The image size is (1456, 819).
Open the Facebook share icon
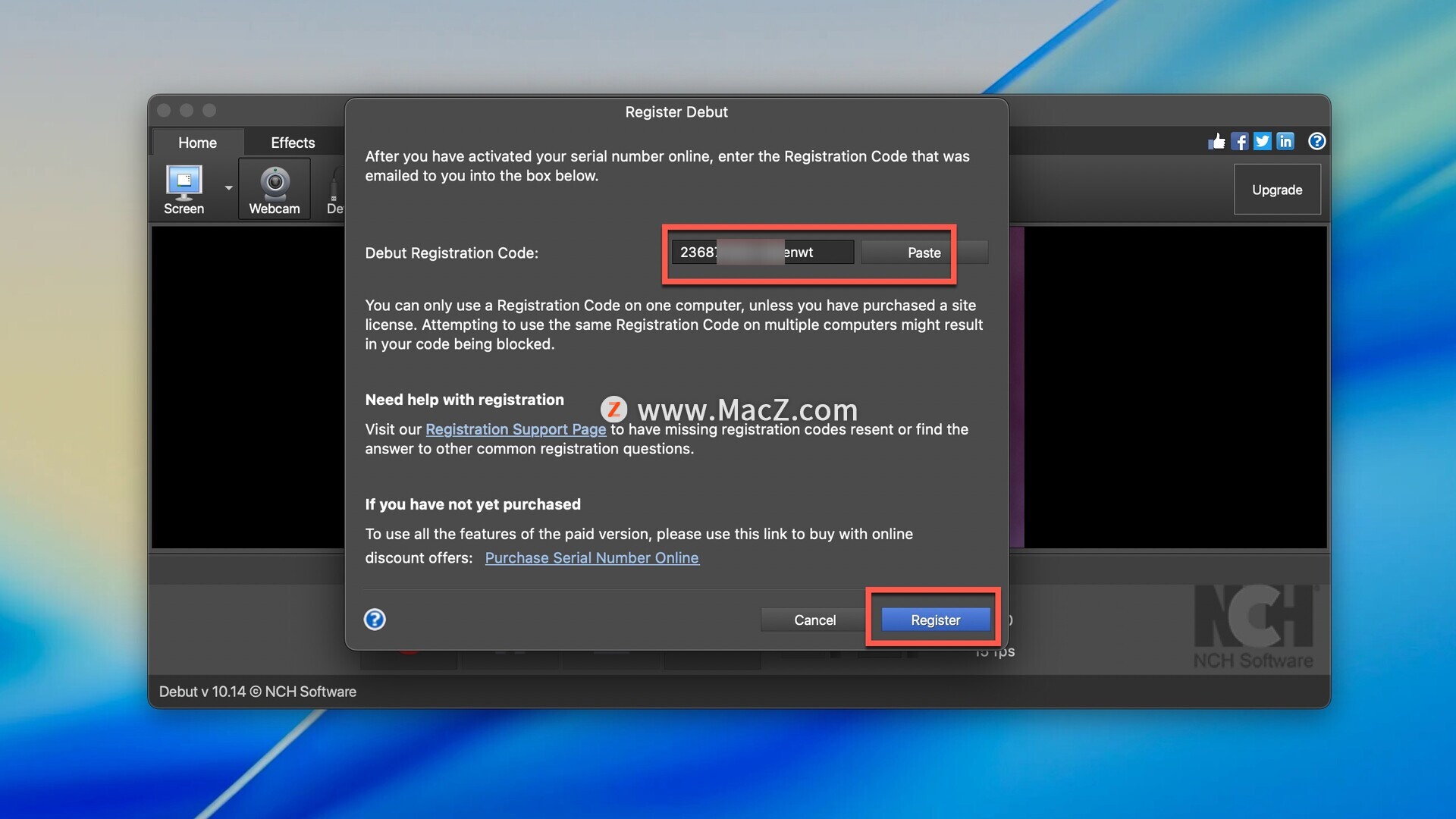click(1240, 142)
